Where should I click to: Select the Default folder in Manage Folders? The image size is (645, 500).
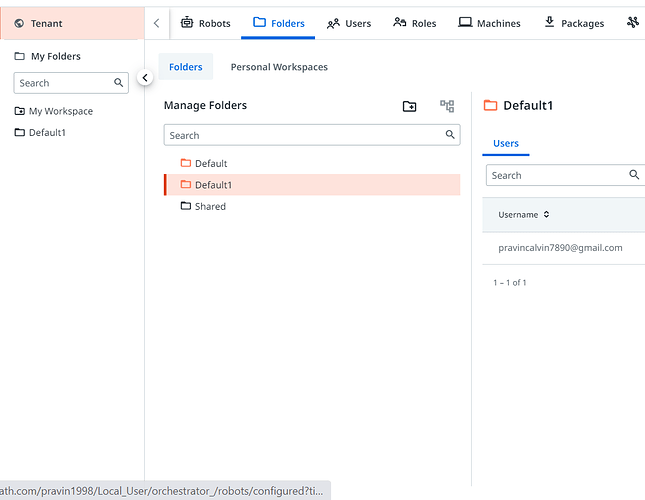point(210,163)
